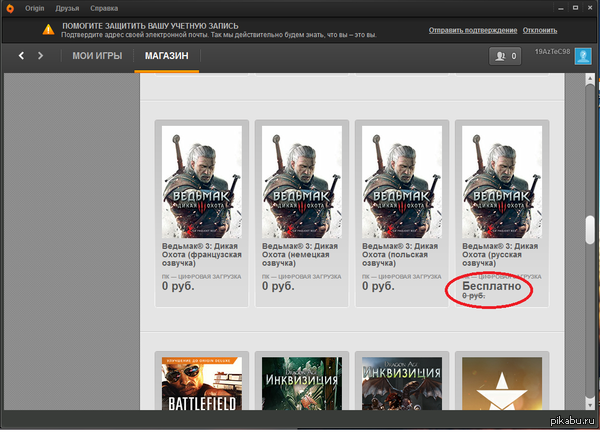This screenshot has width=600, height=432.
Task: Click the Origin logo icon
Action: point(10,8)
